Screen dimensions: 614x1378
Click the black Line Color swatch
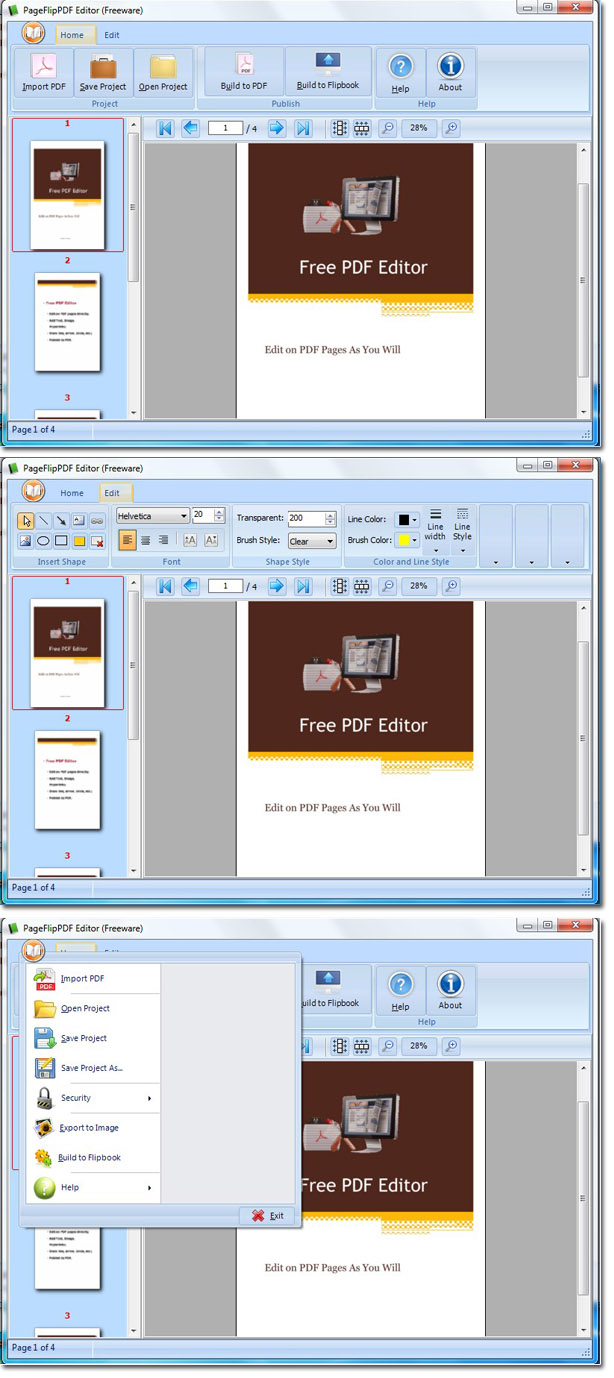402,520
